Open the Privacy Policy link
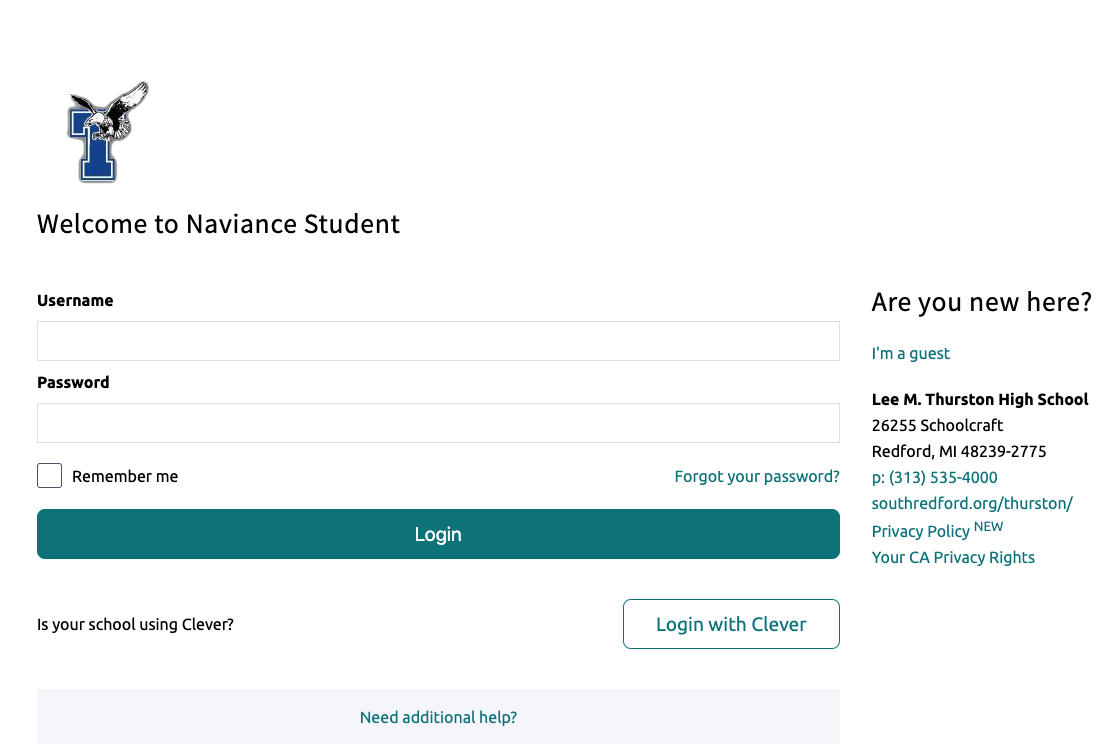Screen dimensions: 1110x749 [x=920, y=531]
